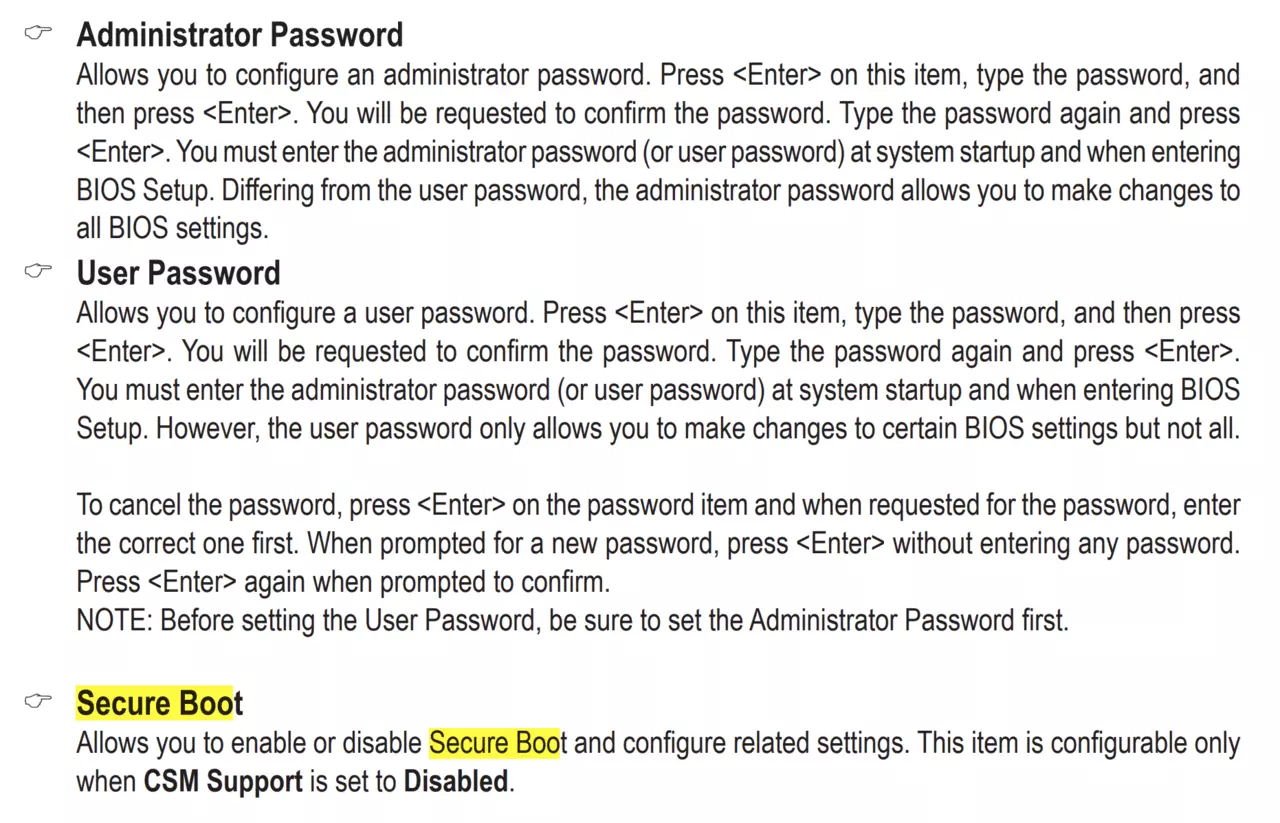
Task: Click the text 'Allows you to enable or disable'
Action: coord(249,743)
